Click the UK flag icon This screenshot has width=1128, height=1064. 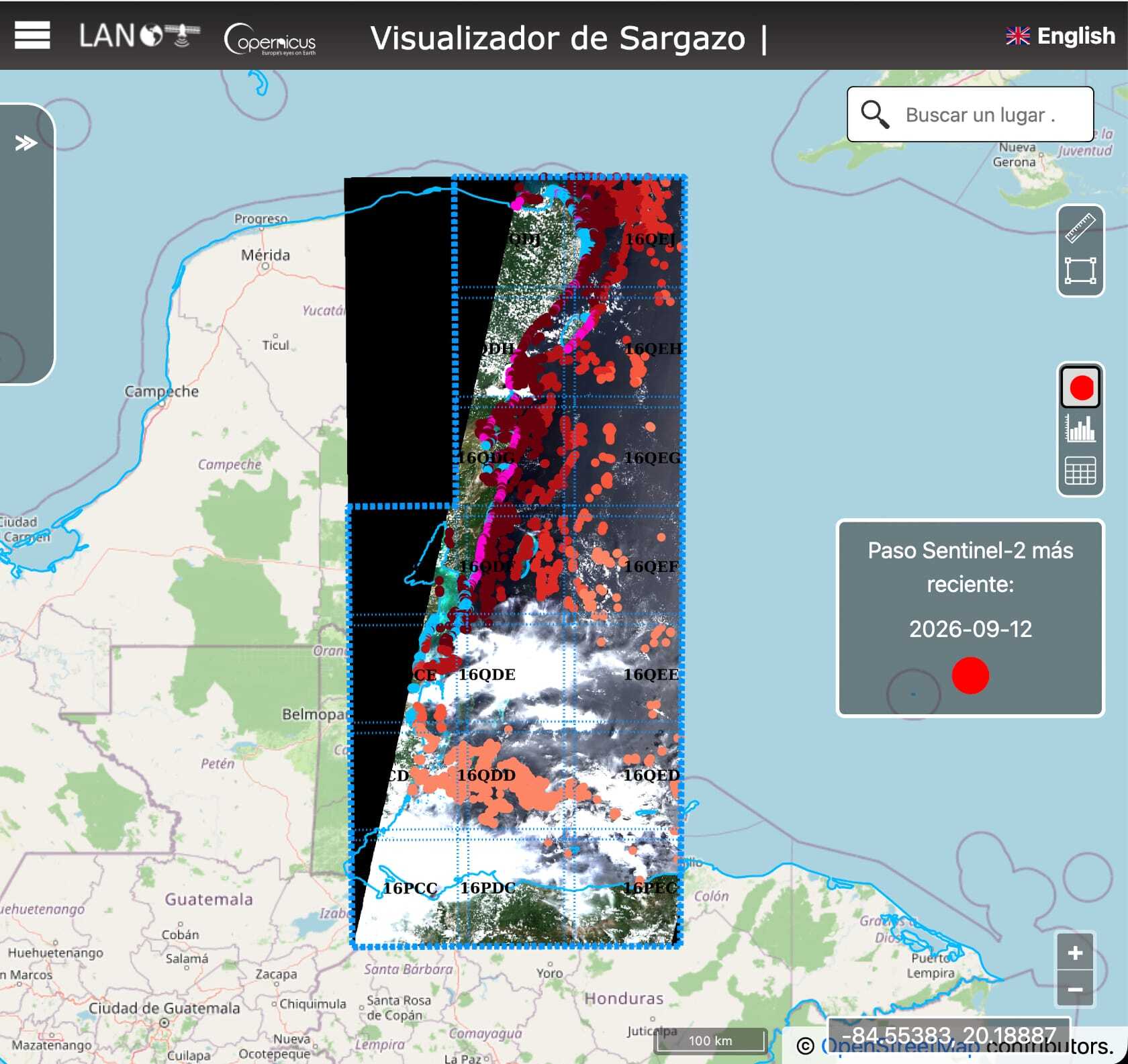(x=1018, y=36)
